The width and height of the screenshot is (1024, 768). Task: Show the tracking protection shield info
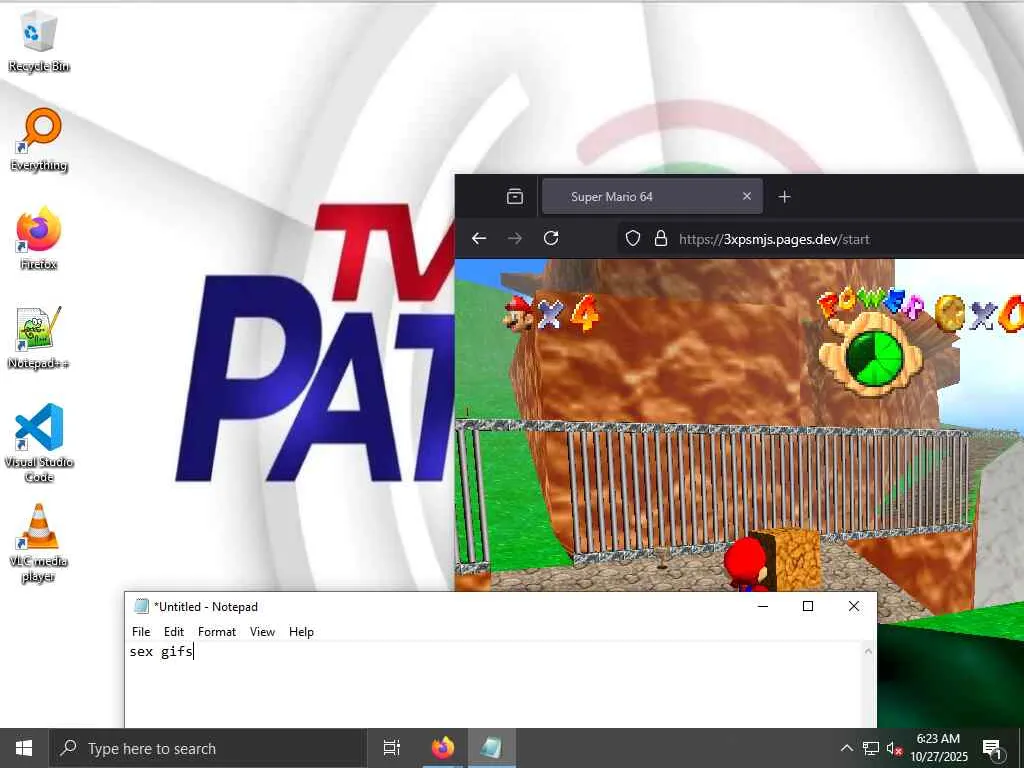[633, 238]
